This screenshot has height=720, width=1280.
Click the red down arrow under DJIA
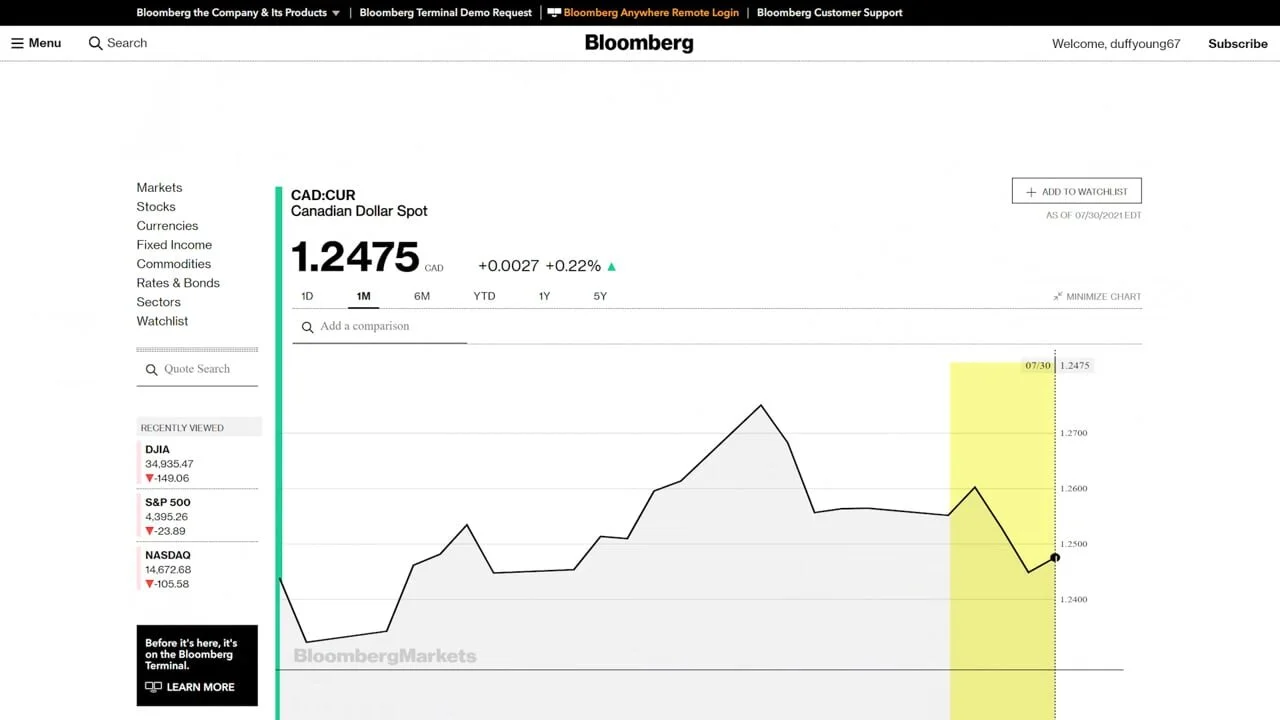pyautogui.click(x=150, y=478)
